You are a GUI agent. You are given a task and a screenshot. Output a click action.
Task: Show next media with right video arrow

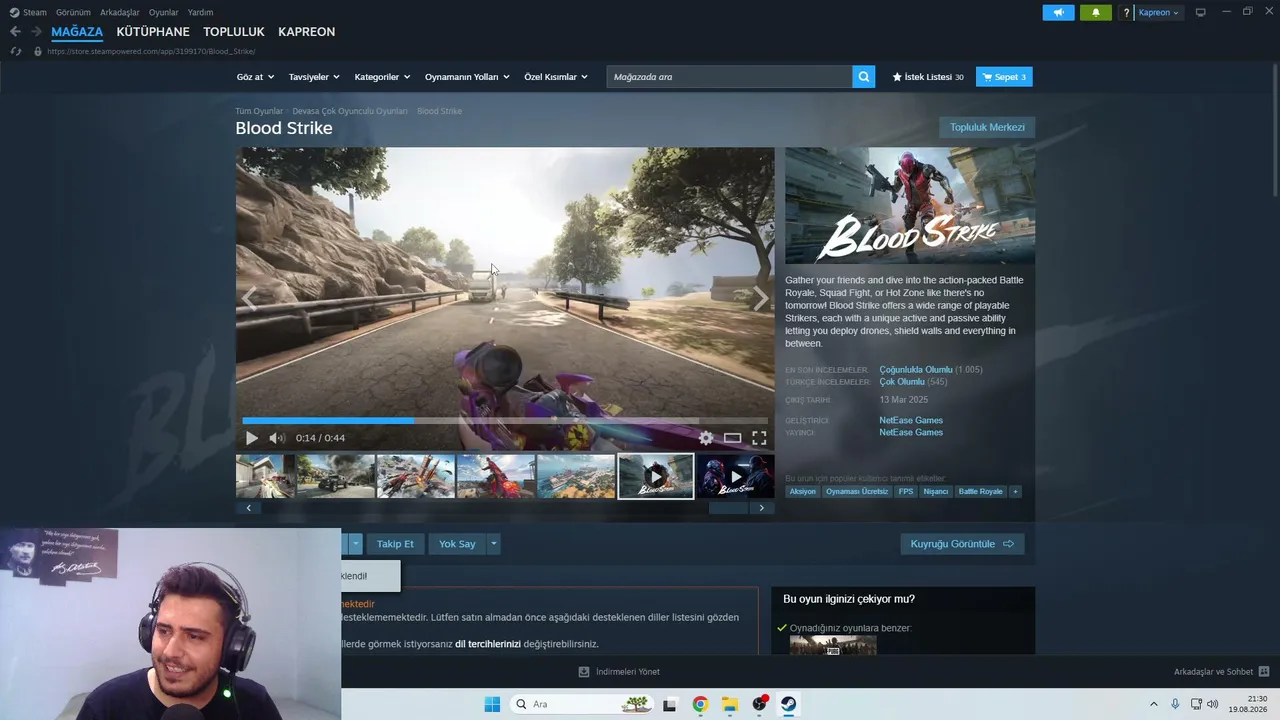(761, 298)
